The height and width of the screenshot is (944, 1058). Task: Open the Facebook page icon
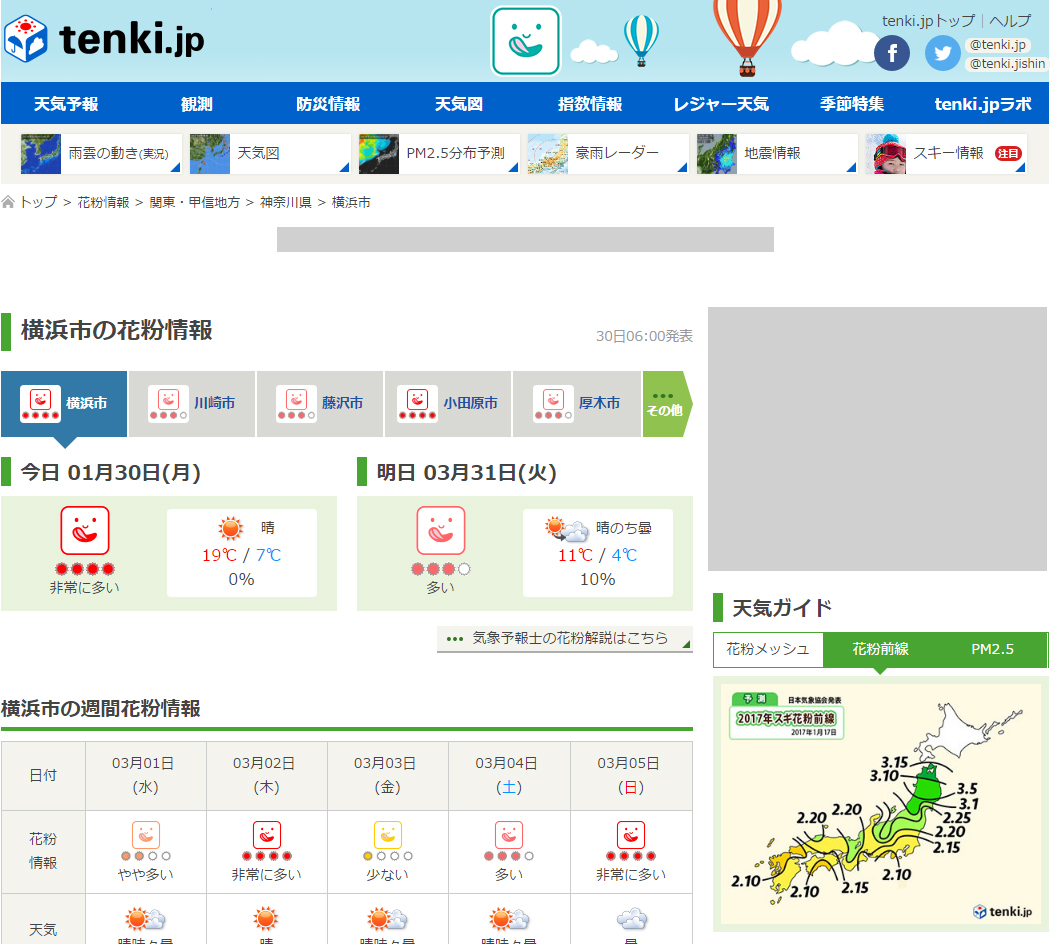tap(891, 53)
